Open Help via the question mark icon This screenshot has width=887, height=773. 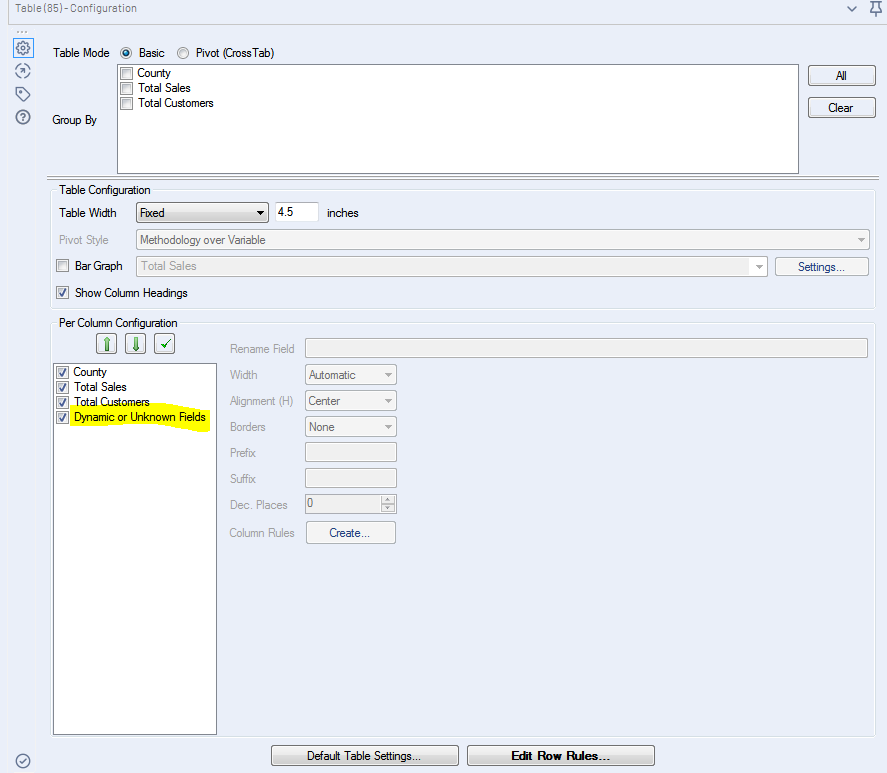pos(22,117)
